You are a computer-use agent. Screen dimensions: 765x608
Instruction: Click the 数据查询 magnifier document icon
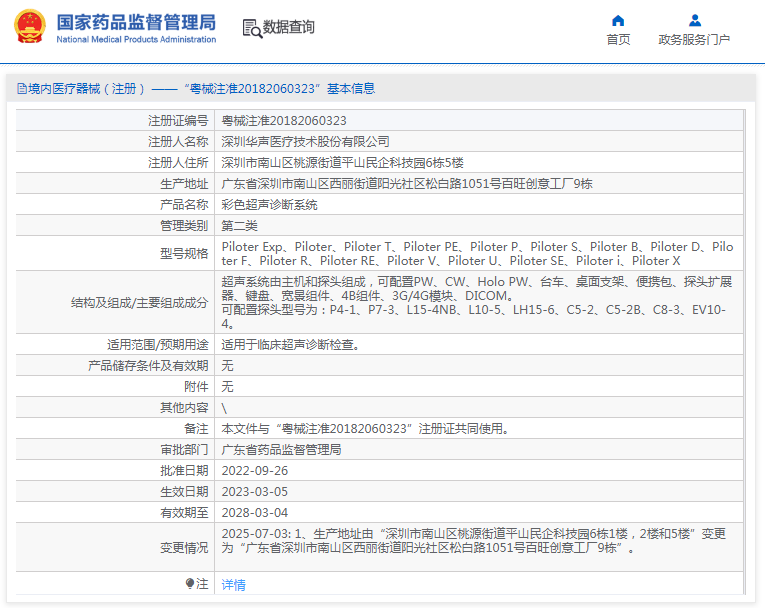pos(251,28)
